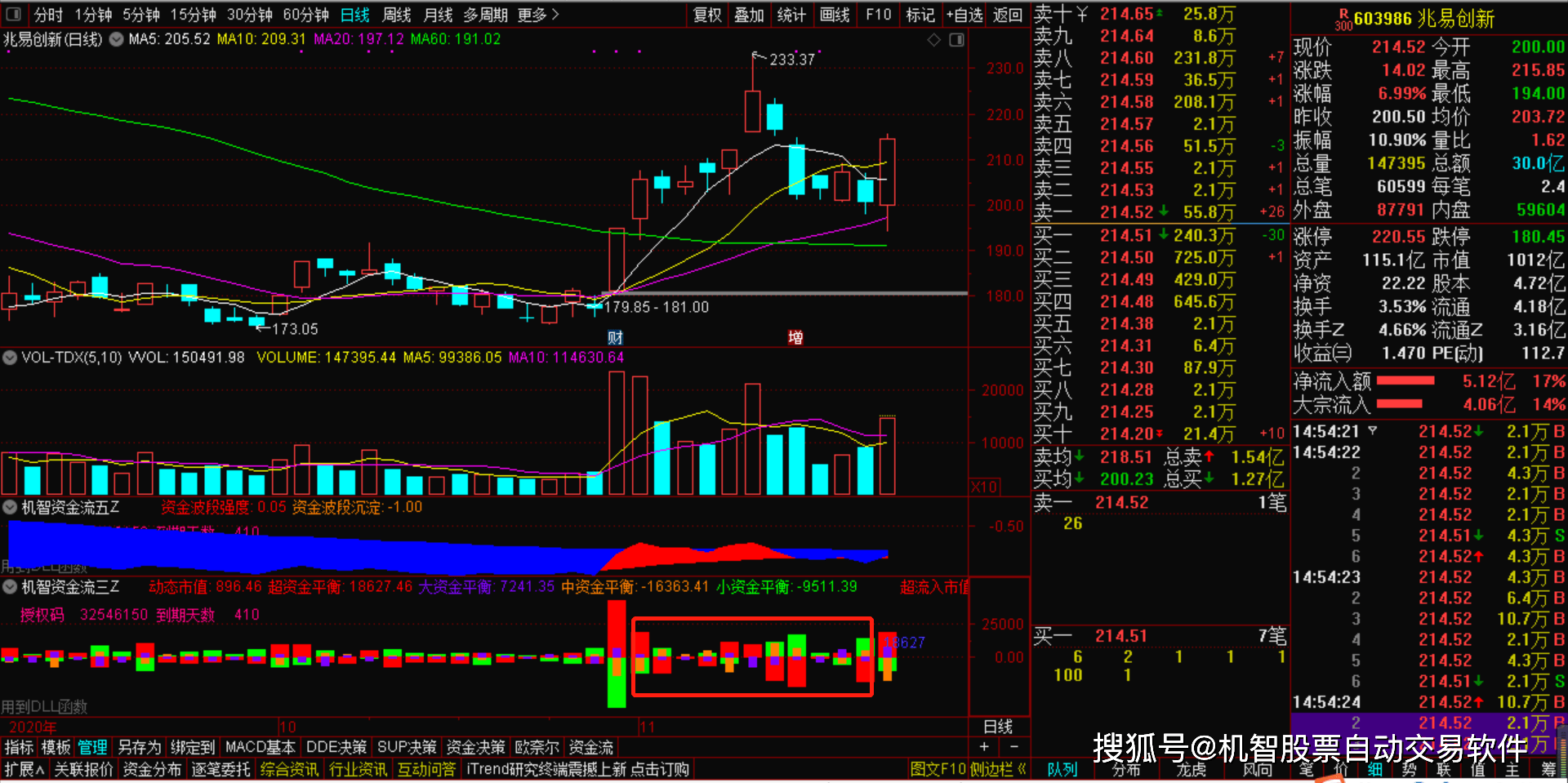Click the 复权 button
The height and width of the screenshot is (783, 1568).
707,15
